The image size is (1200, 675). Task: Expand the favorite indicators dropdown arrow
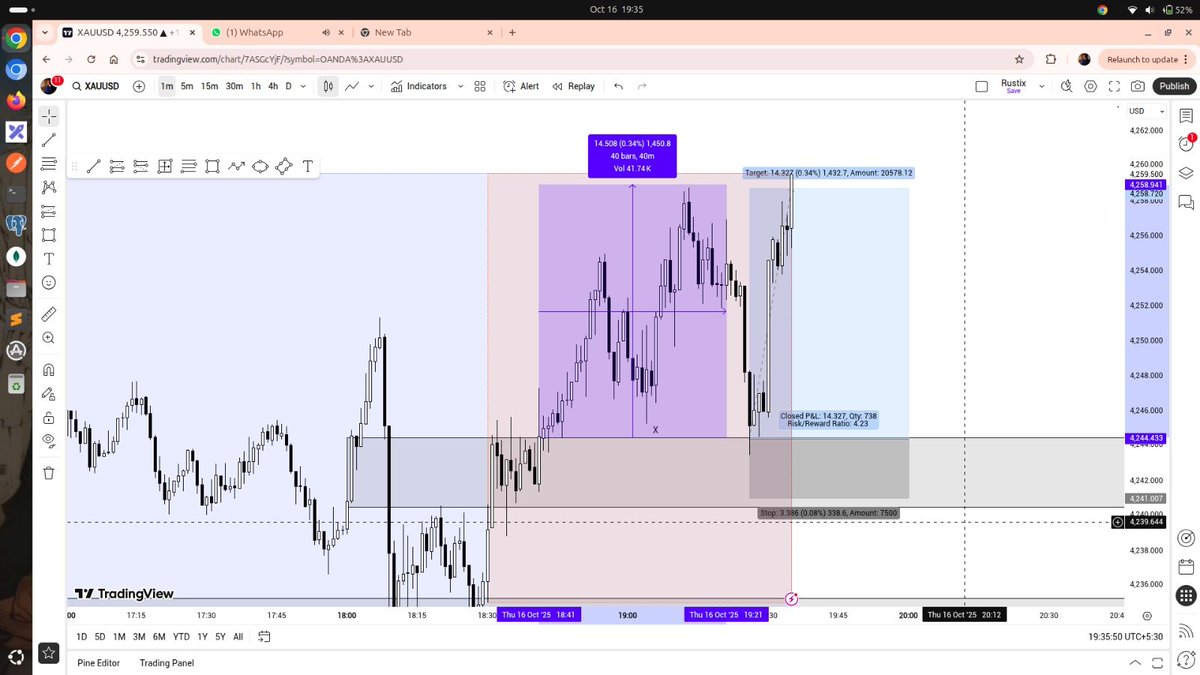coord(460,86)
